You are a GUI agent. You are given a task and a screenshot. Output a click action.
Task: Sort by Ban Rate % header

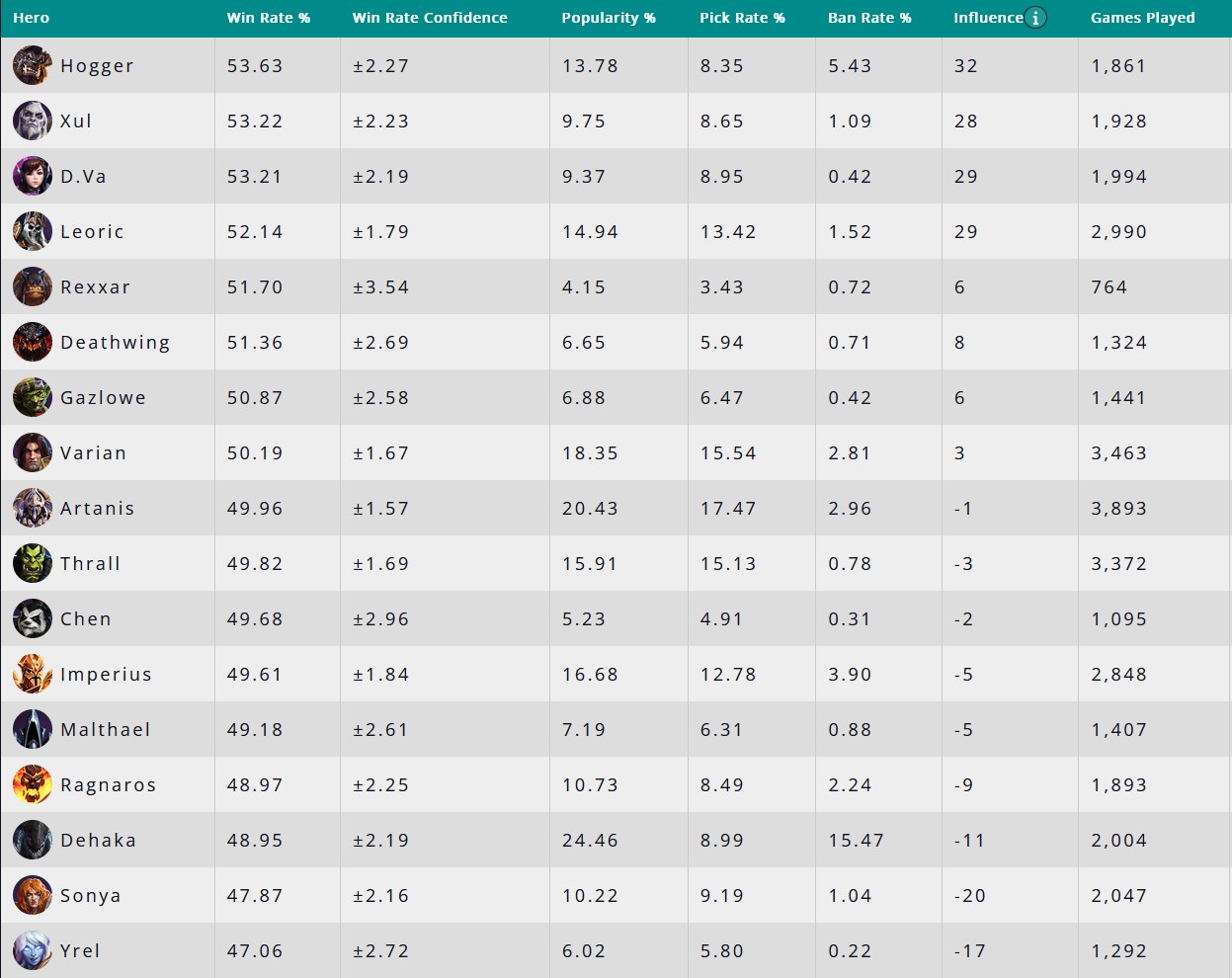pos(869,18)
